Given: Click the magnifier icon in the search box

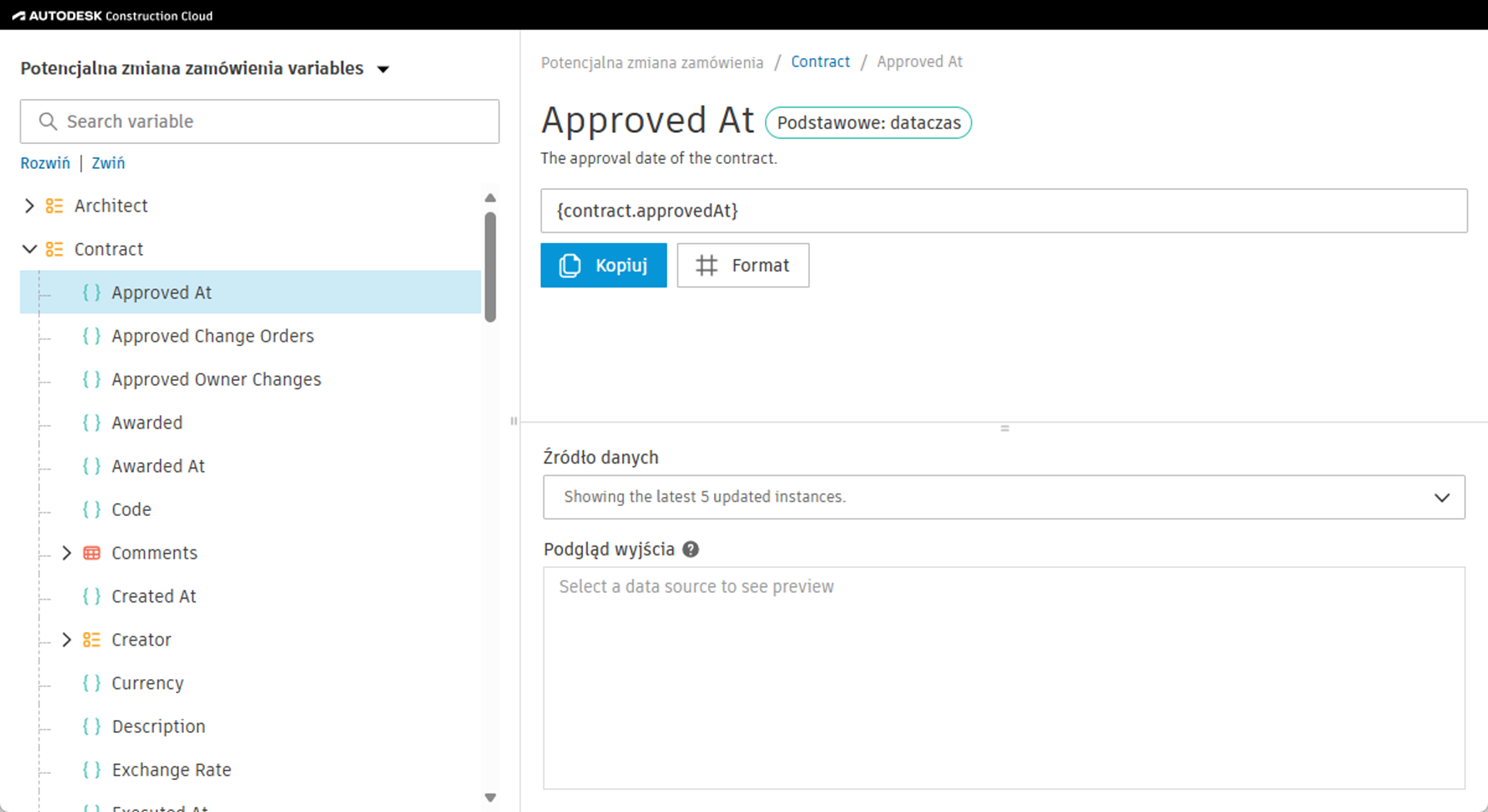Looking at the screenshot, I should click(48, 121).
